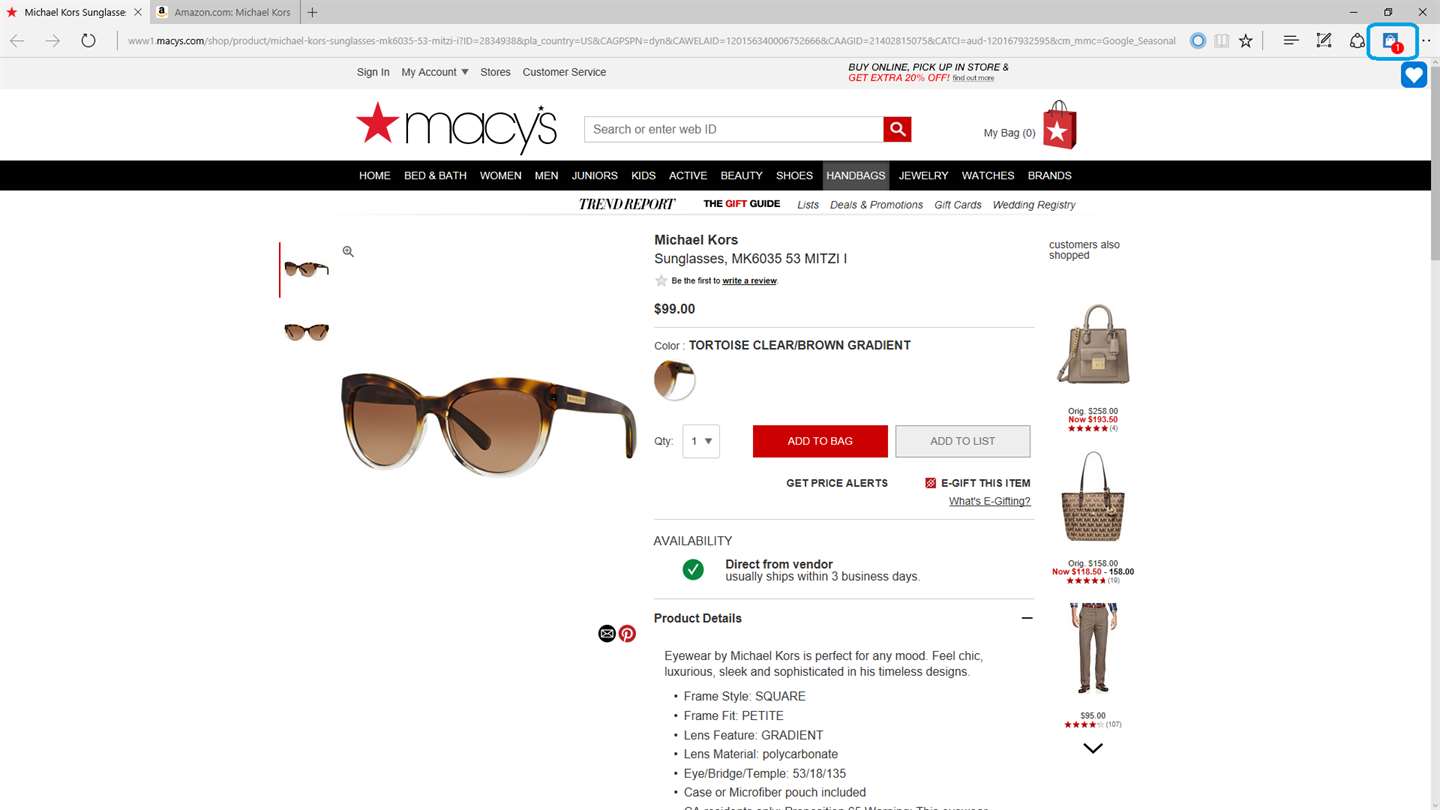Image resolution: width=1440 pixels, height=810 pixels.
Task: Switch to the Amazon.com Michael Kors tab
Action: [x=223, y=12]
